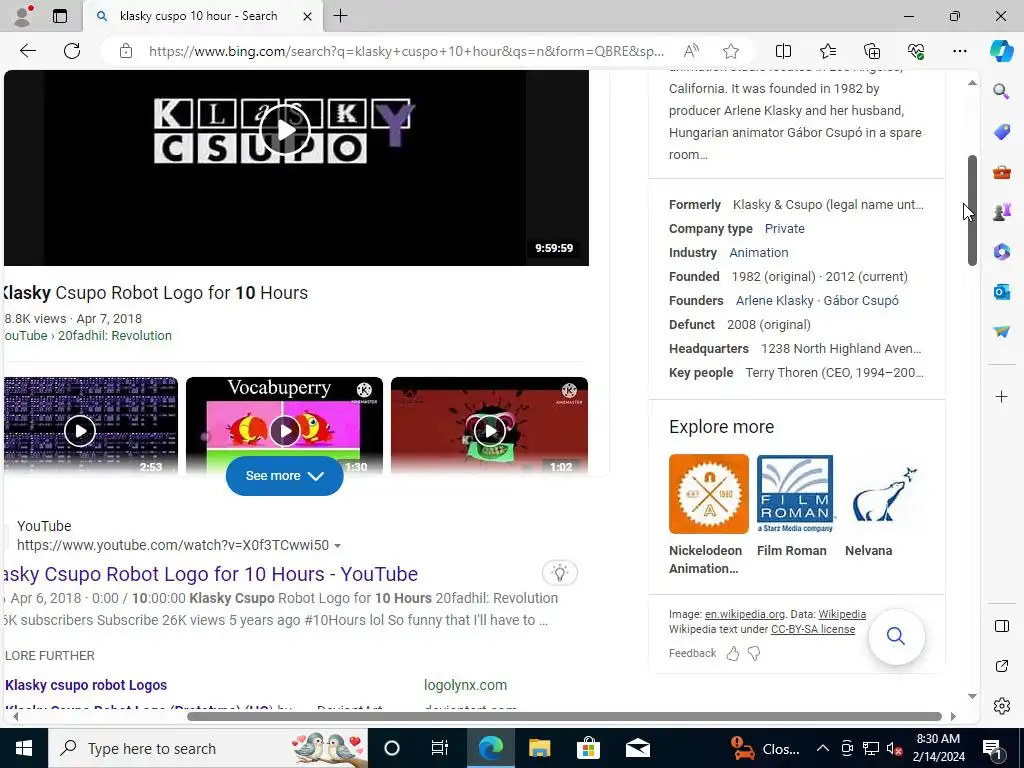The width and height of the screenshot is (1024, 768).
Task: Click Private company type link
Action: coord(784,229)
